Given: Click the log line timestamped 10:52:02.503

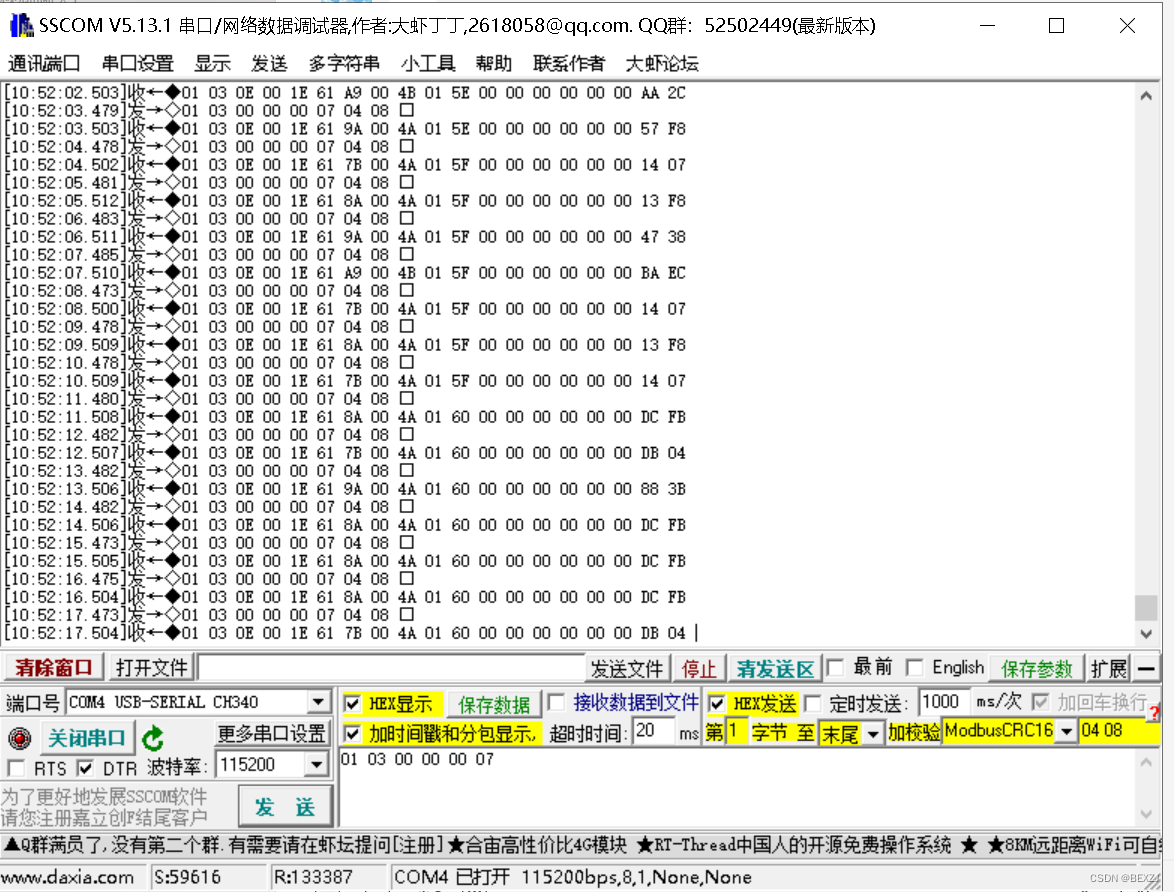Looking at the screenshot, I should click(346, 93).
